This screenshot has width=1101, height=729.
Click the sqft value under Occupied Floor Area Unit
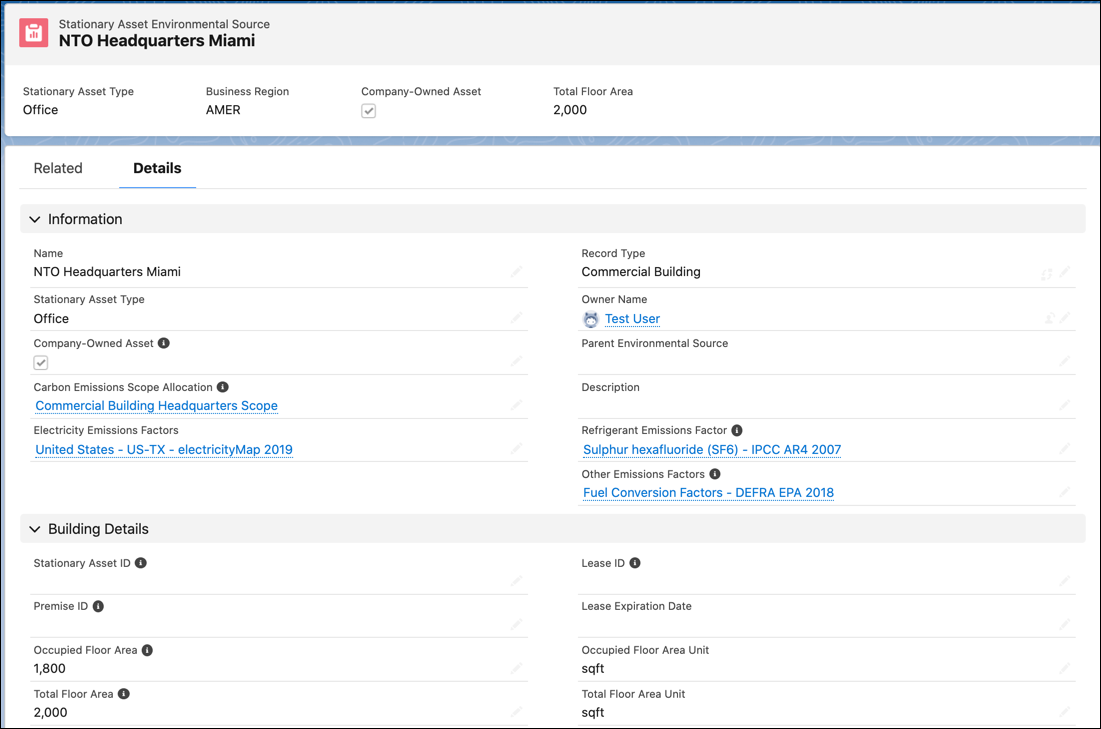(593, 669)
